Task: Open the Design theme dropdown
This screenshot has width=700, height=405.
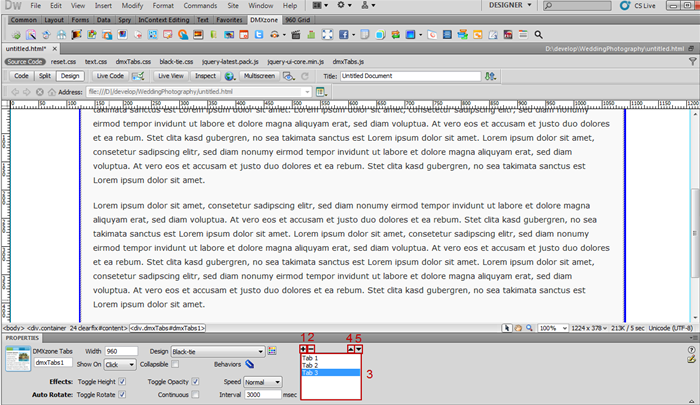Action: coord(261,352)
